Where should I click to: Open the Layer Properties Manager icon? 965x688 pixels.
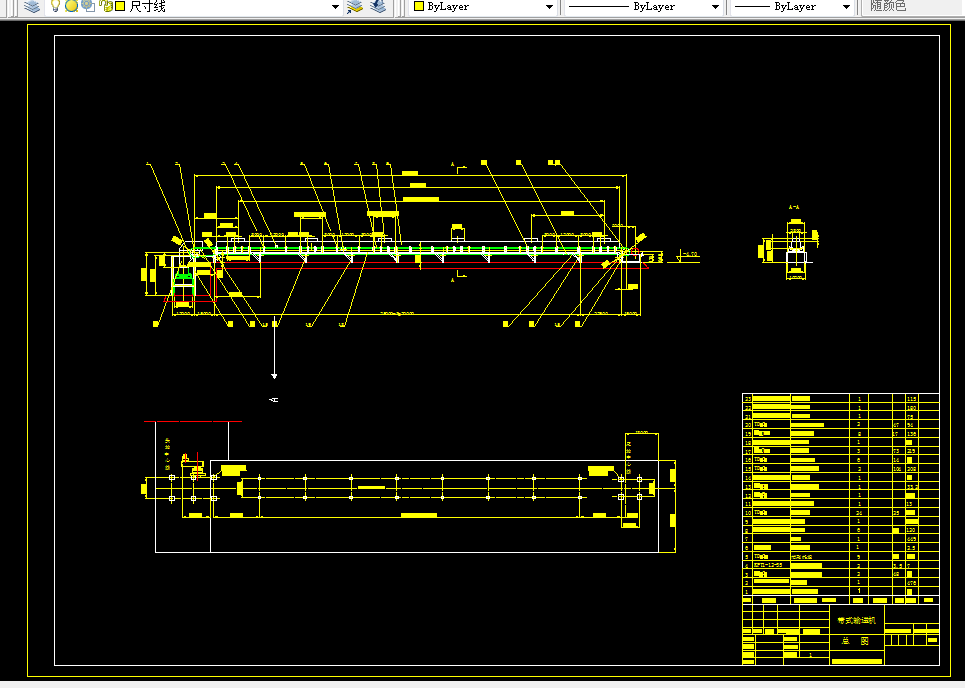(32, 6)
